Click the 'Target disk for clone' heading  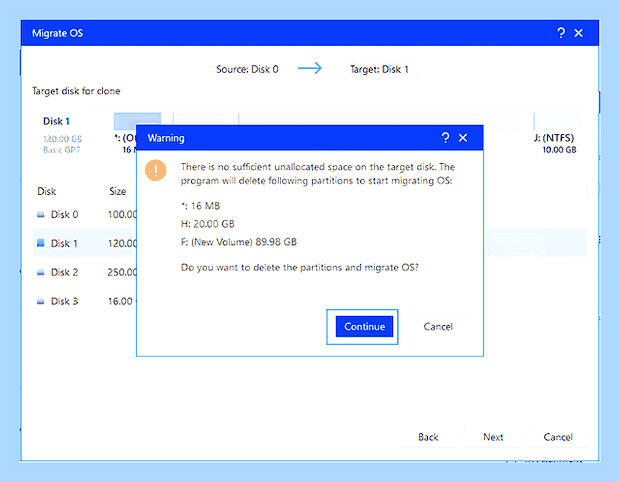(x=76, y=91)
